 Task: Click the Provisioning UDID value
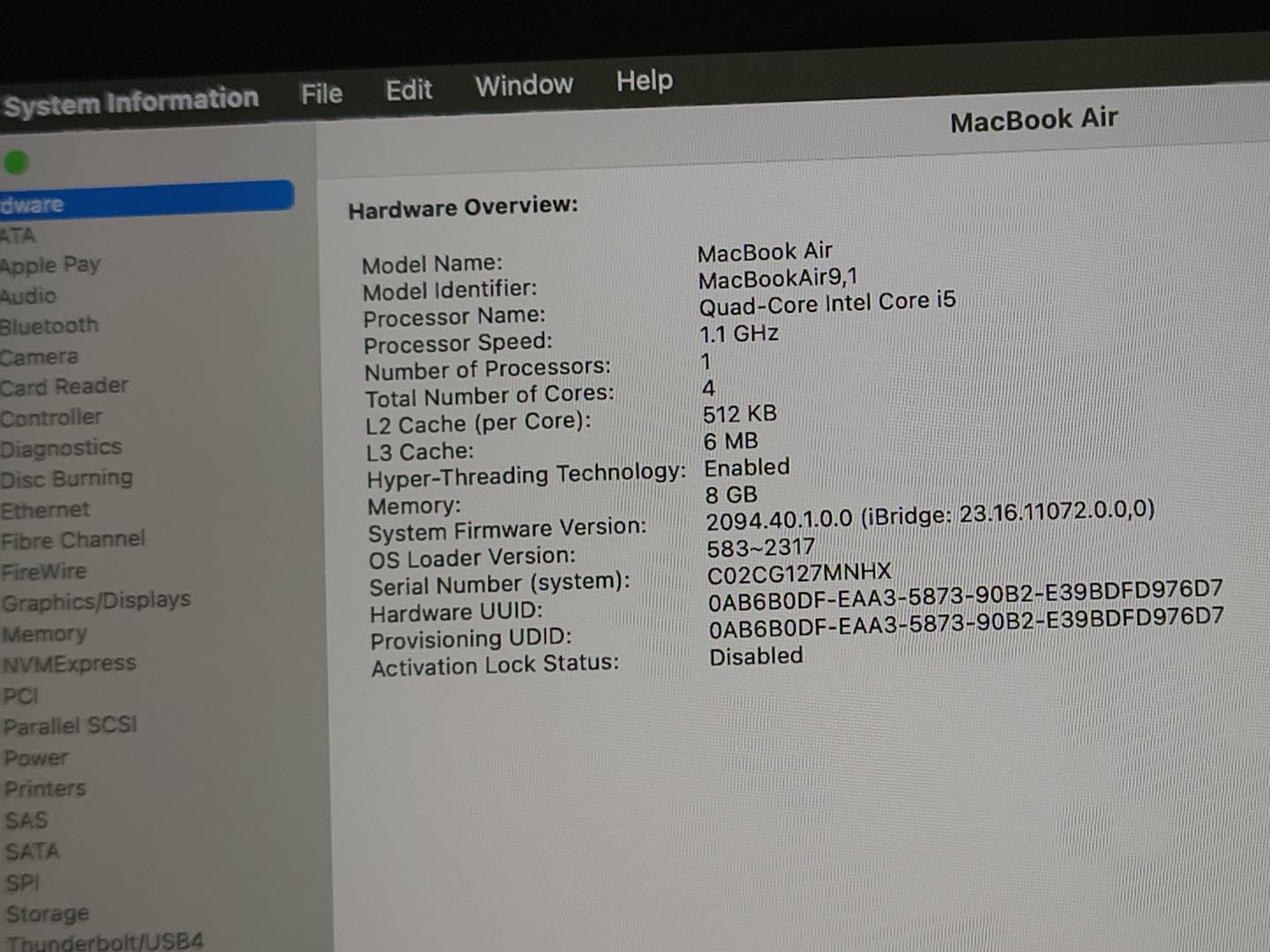tap(967, 622)
